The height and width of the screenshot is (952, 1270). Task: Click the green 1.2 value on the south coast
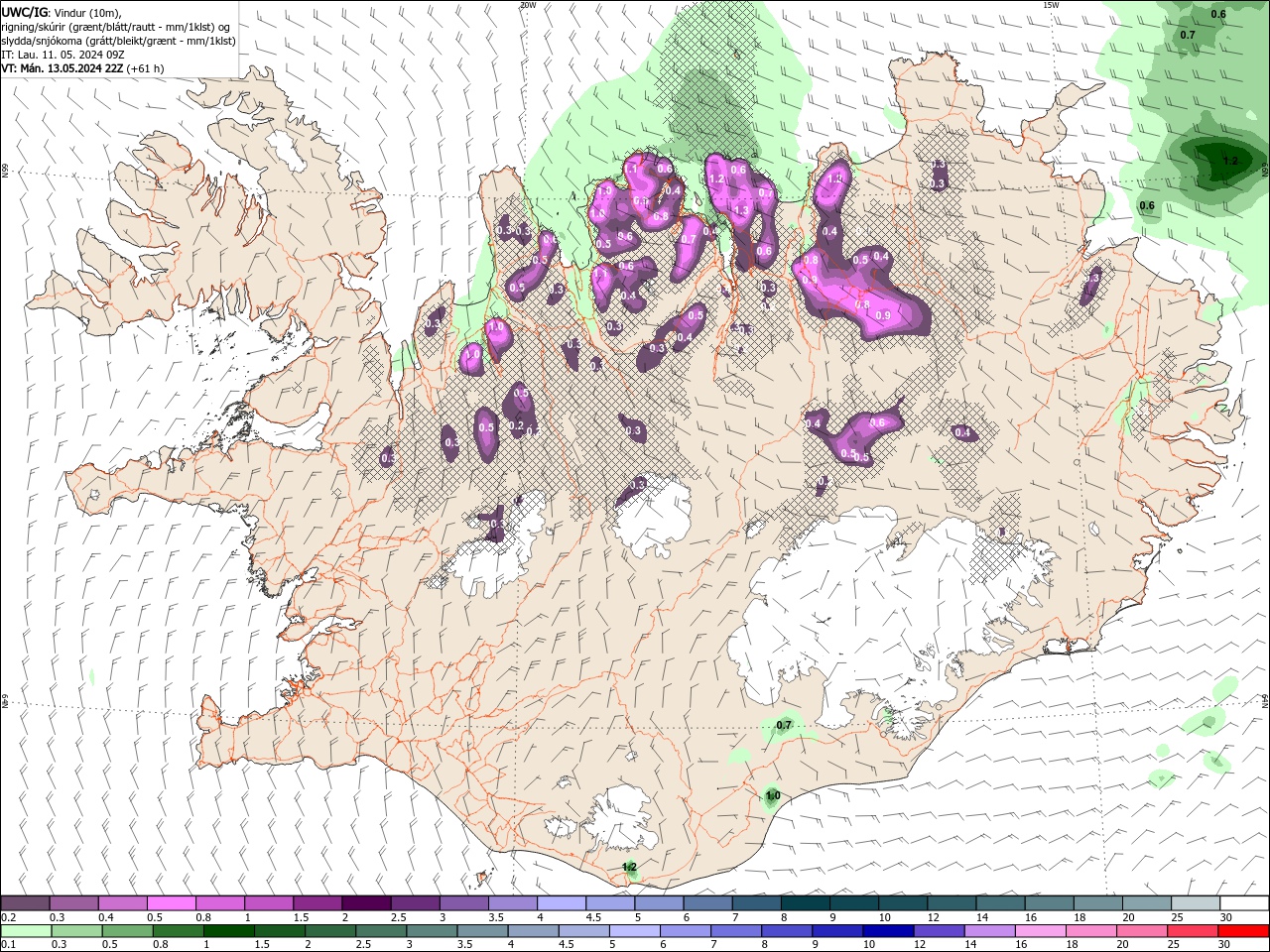[630, 867]
